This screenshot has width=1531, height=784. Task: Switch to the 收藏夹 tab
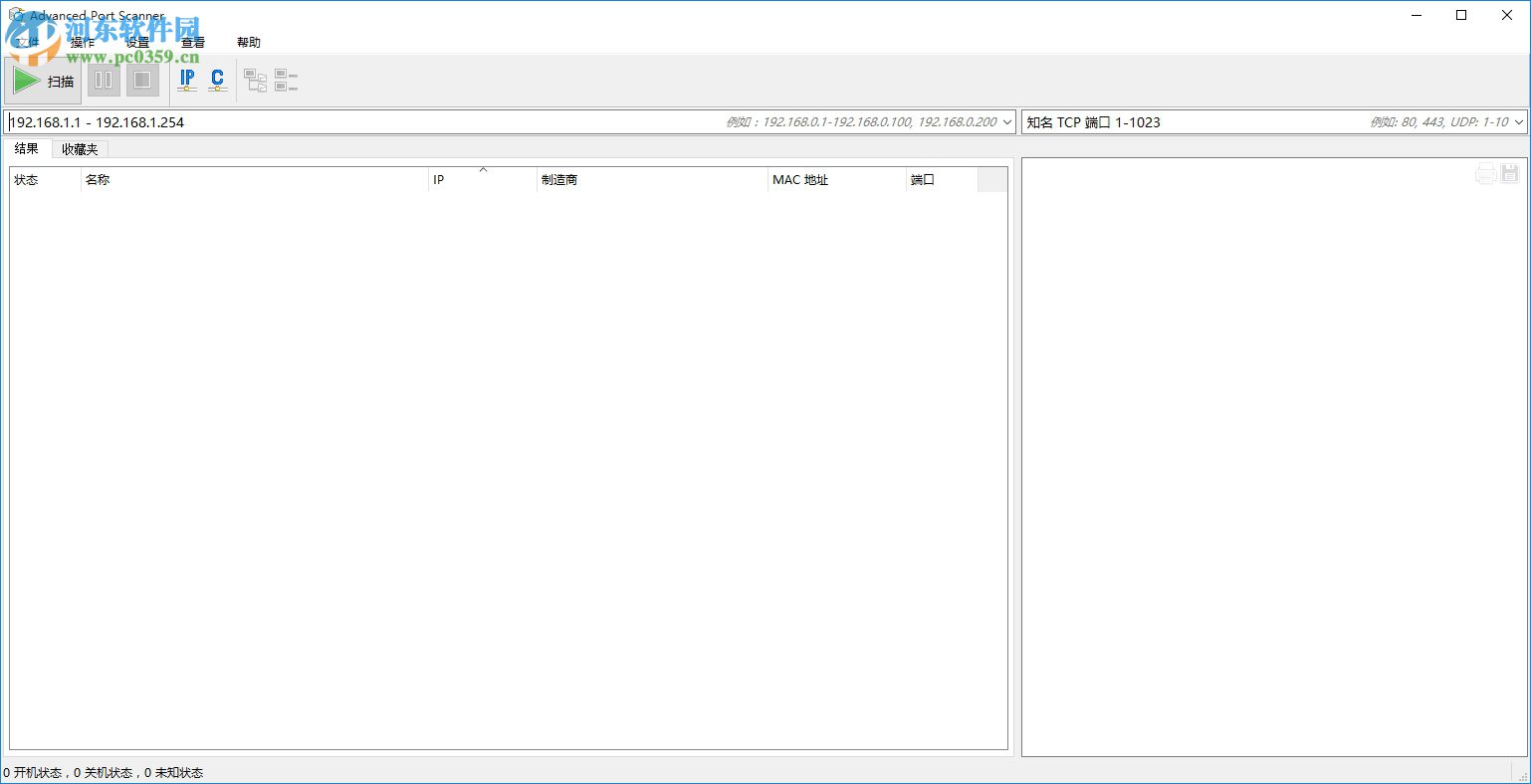click(x=79, y=148)
